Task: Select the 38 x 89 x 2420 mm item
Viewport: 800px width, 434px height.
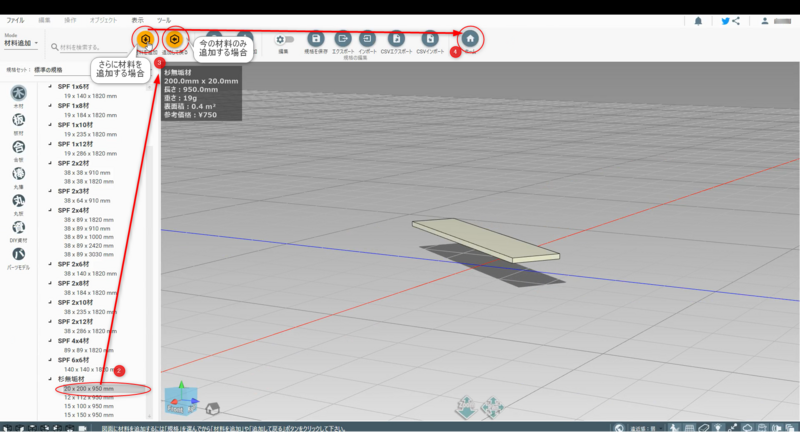Action: pos(89,246)
